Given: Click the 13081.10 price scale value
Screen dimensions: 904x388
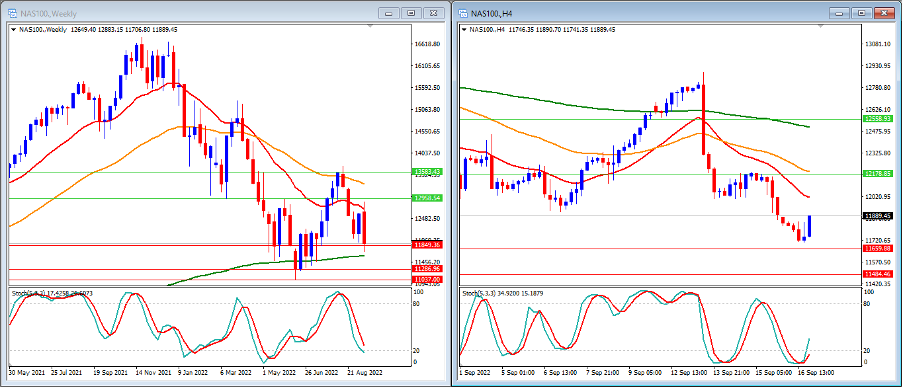Looking at the screenshot, I should click(879, 44).
